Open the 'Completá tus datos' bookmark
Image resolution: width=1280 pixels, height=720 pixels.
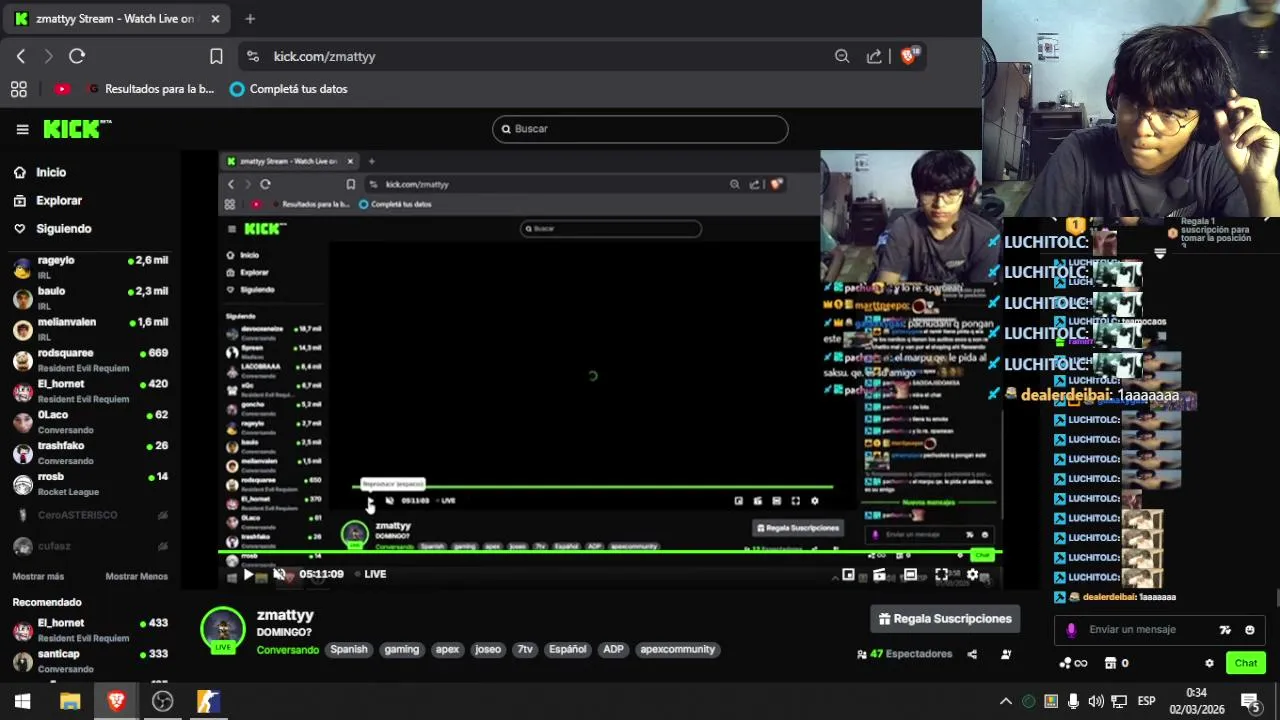289,89
